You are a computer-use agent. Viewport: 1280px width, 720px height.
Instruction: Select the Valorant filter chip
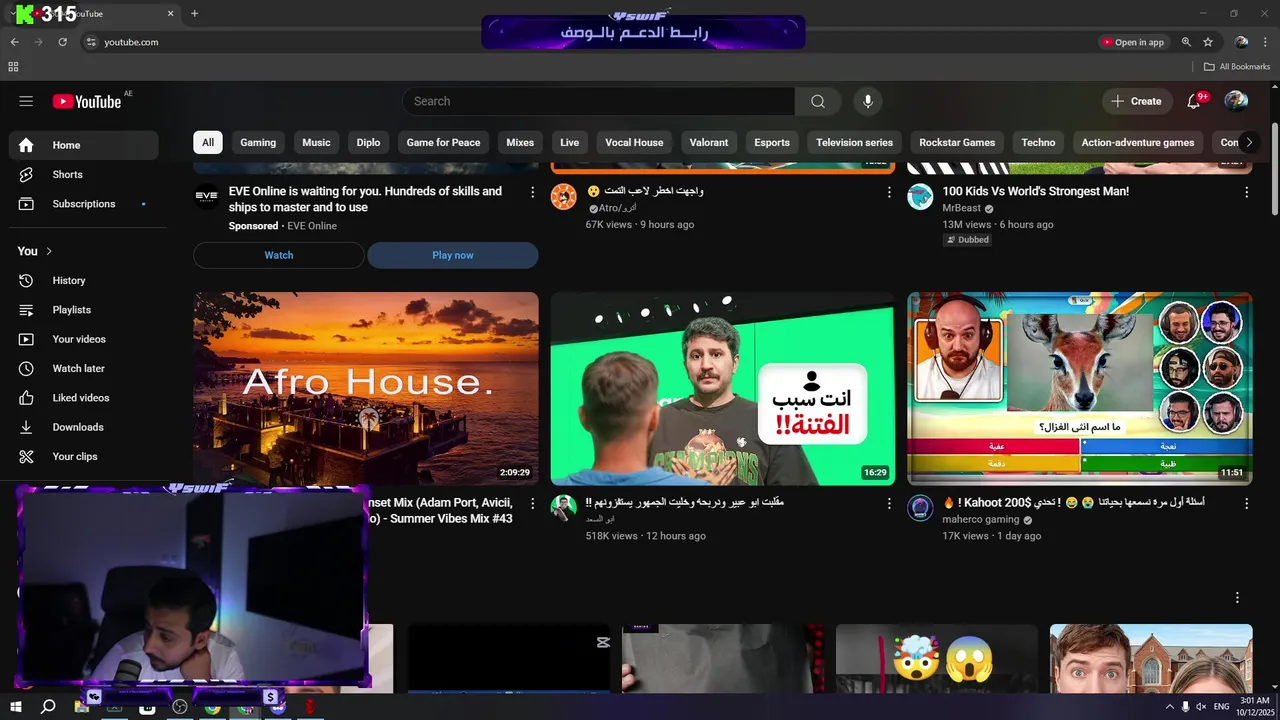pyautogui.click(x=709, y=142)
